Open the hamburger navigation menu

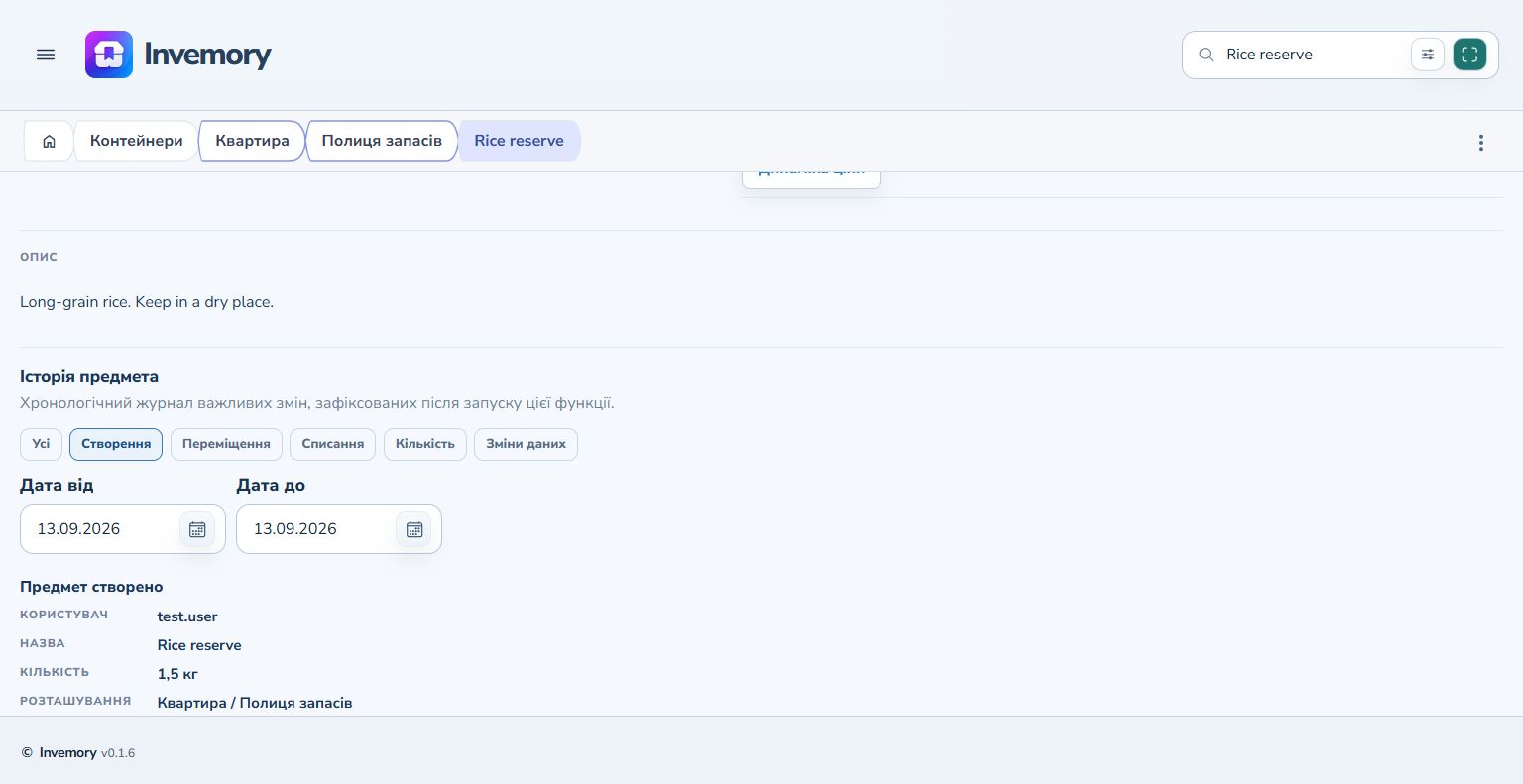click(46, 55)
